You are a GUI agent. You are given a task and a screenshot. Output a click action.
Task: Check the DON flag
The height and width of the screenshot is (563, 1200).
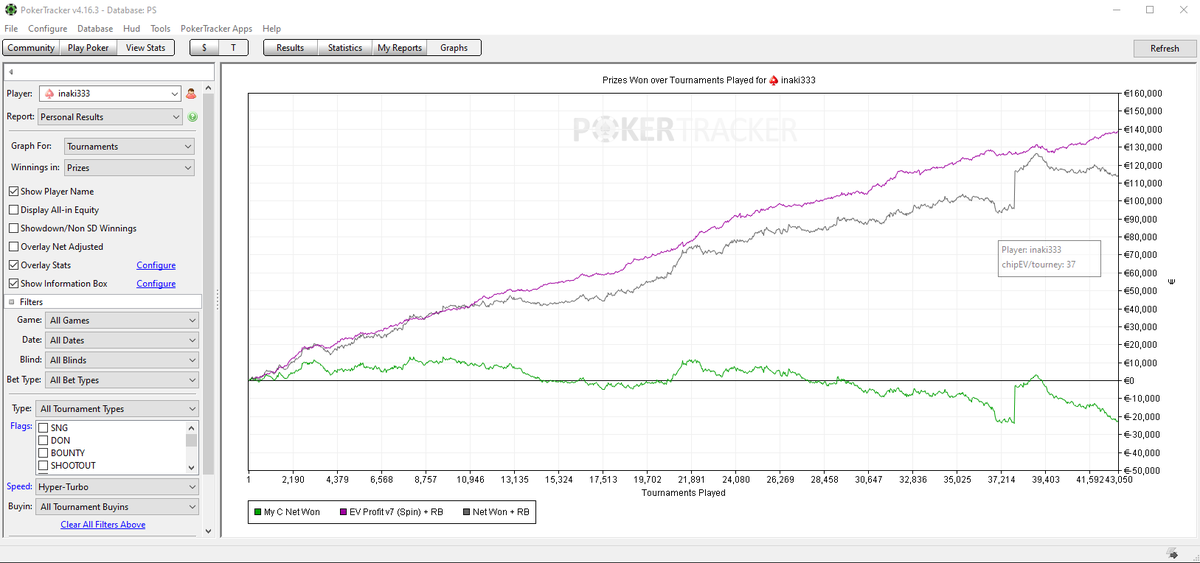pyautogui.click(x=43, y=440)
